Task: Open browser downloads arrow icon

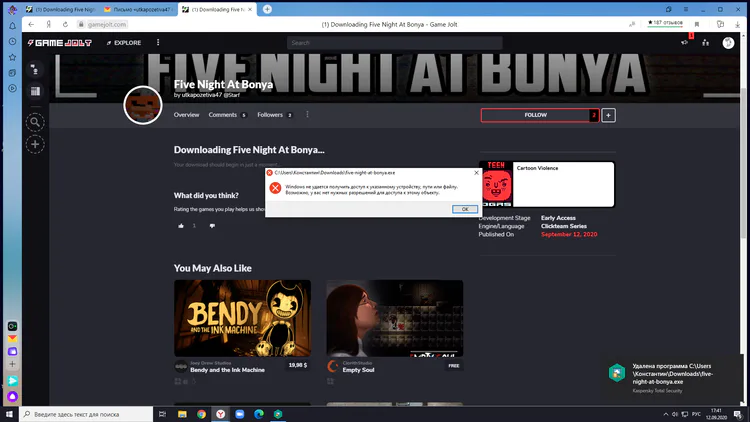Action: coord(738,24)
